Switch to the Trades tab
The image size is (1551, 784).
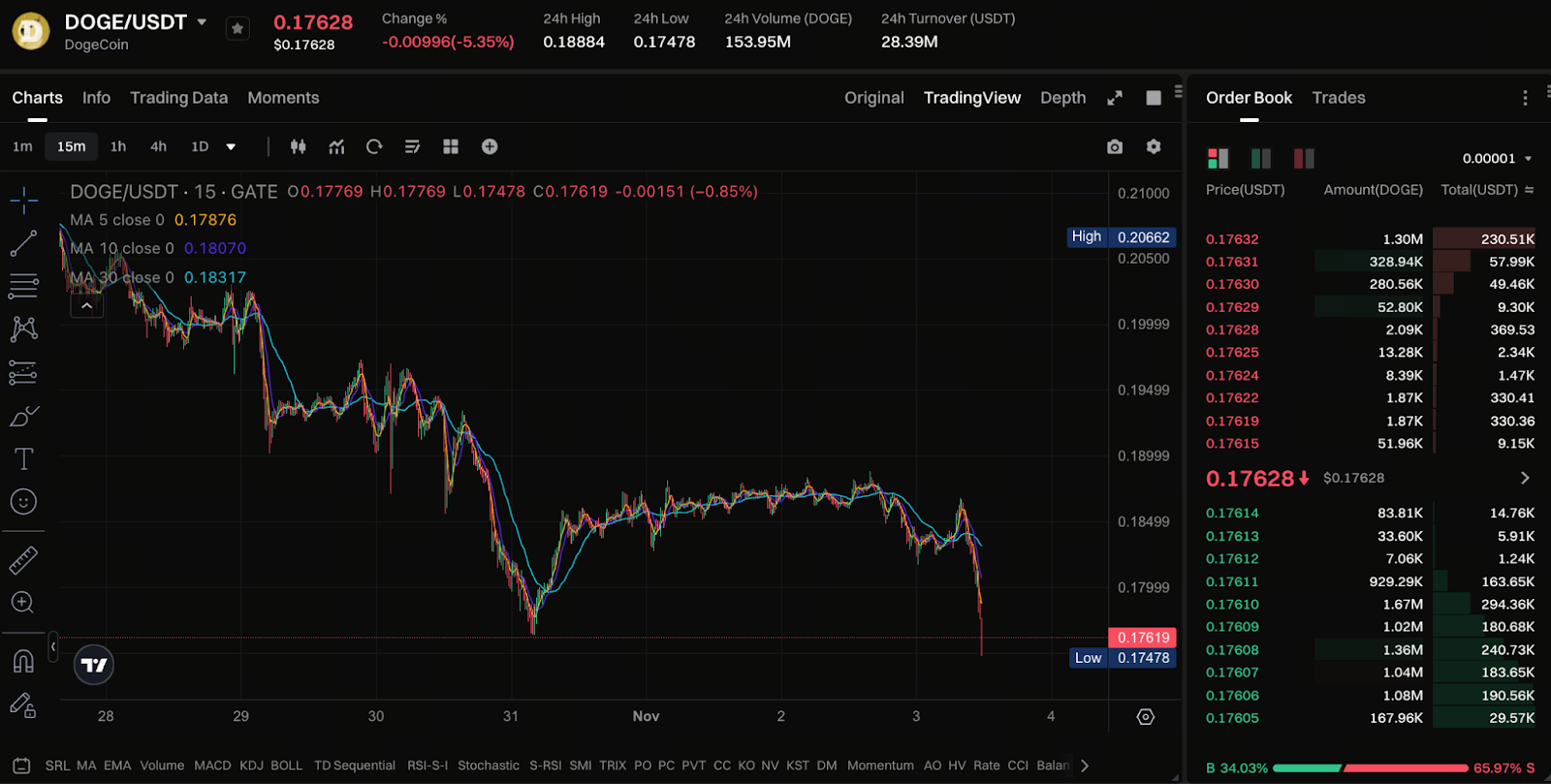[1338, 98]
